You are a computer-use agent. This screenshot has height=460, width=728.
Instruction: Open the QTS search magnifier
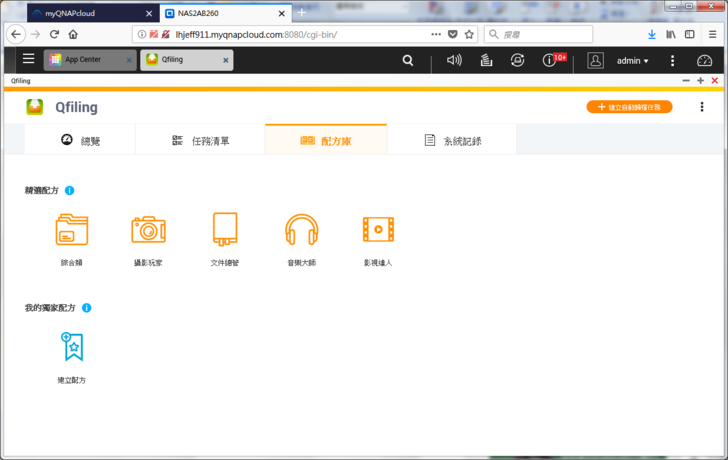click(407, 60)
